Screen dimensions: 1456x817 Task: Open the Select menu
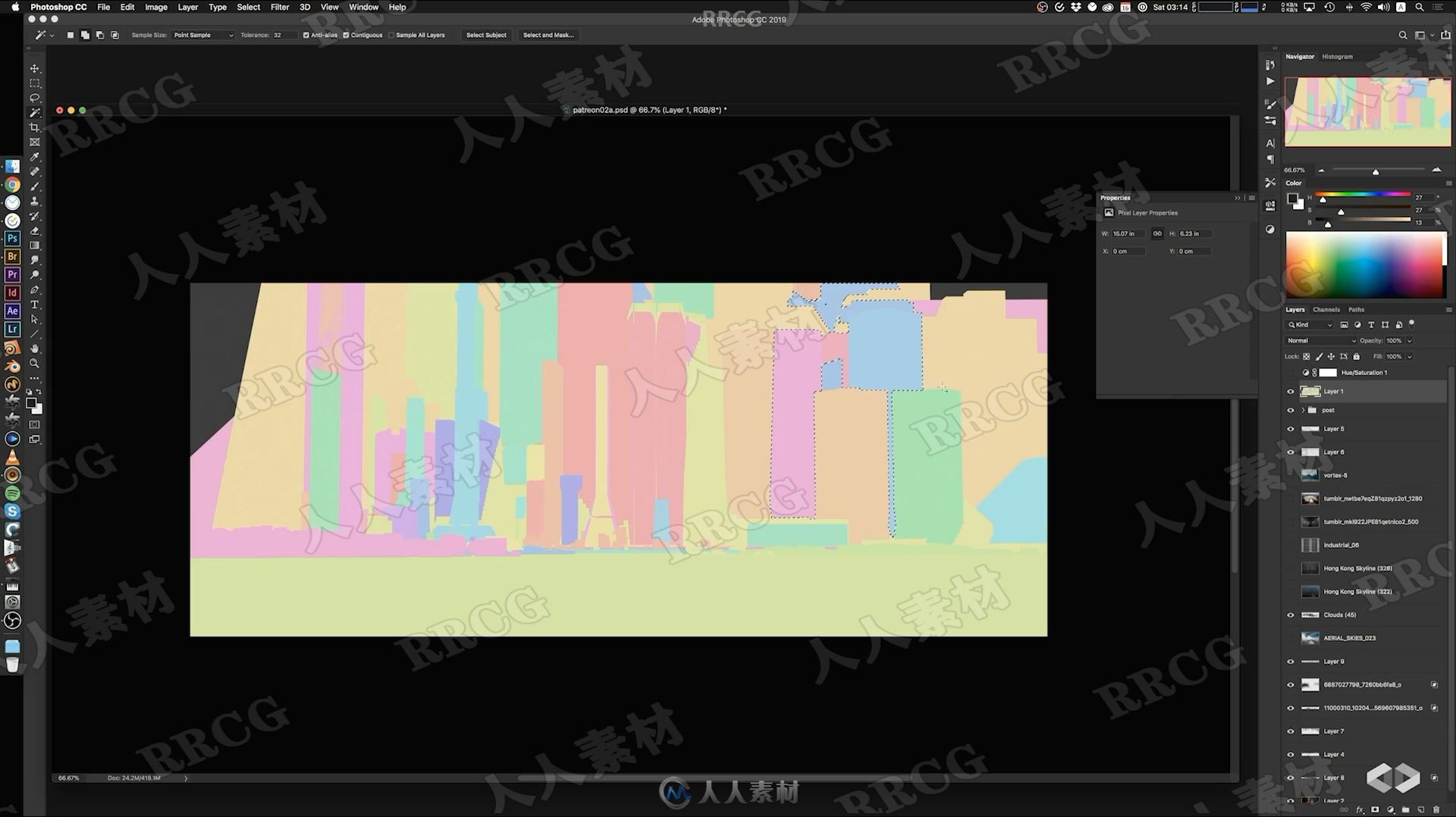pyautogui.click(x=248, y=7)
